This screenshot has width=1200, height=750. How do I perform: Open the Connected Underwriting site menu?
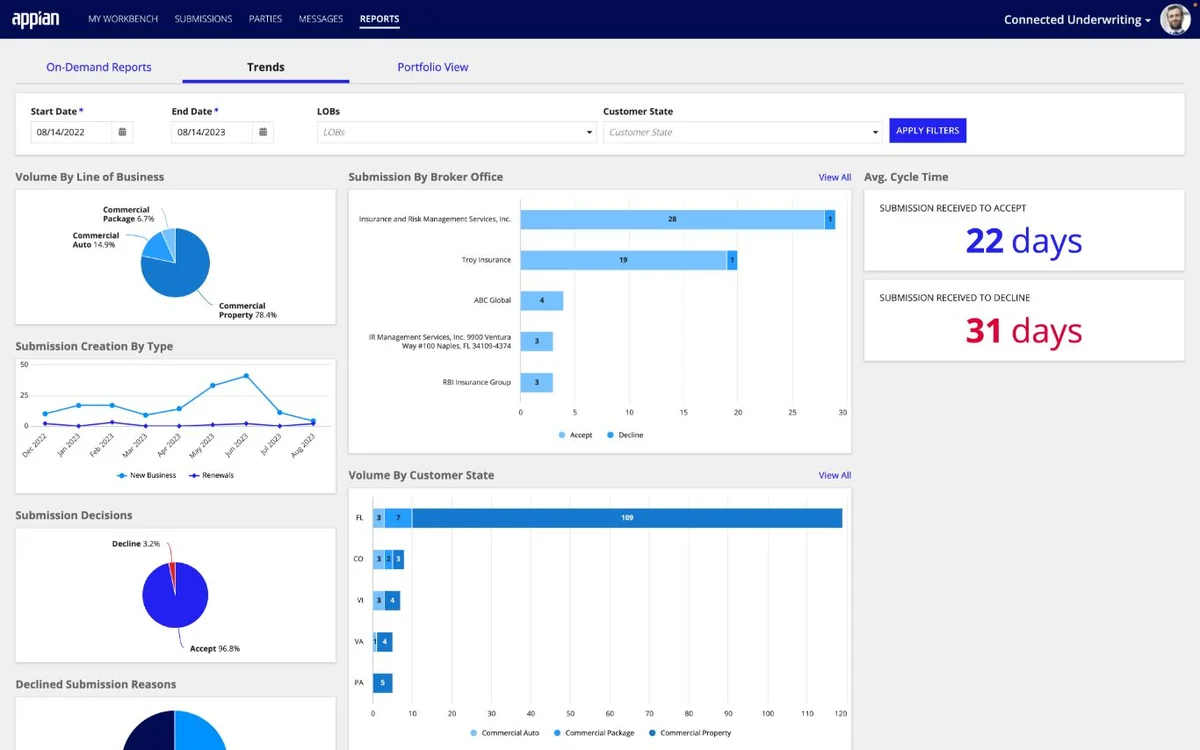click(1077, 19)
